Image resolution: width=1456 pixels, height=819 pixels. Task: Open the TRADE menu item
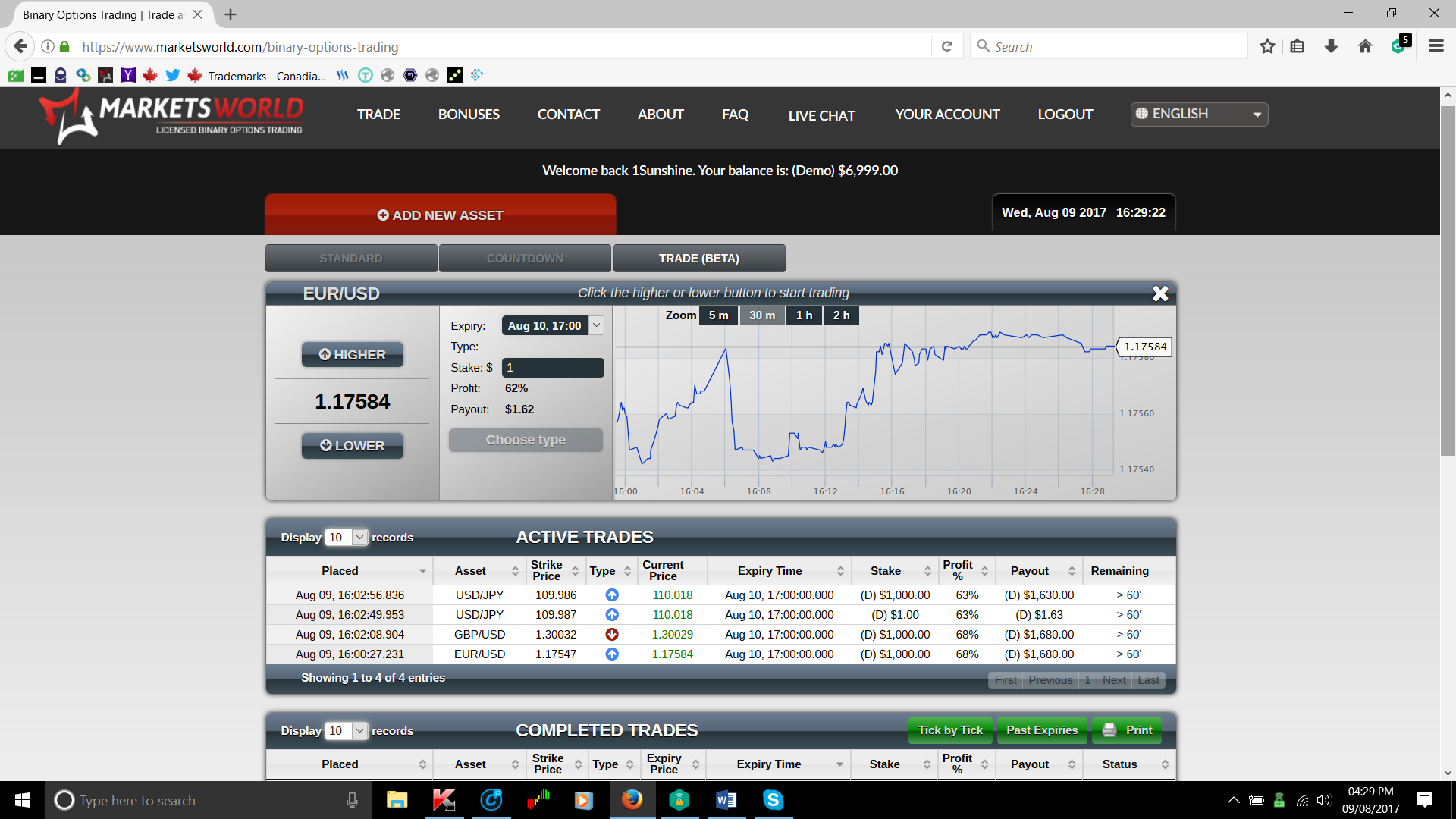point(379,115)
